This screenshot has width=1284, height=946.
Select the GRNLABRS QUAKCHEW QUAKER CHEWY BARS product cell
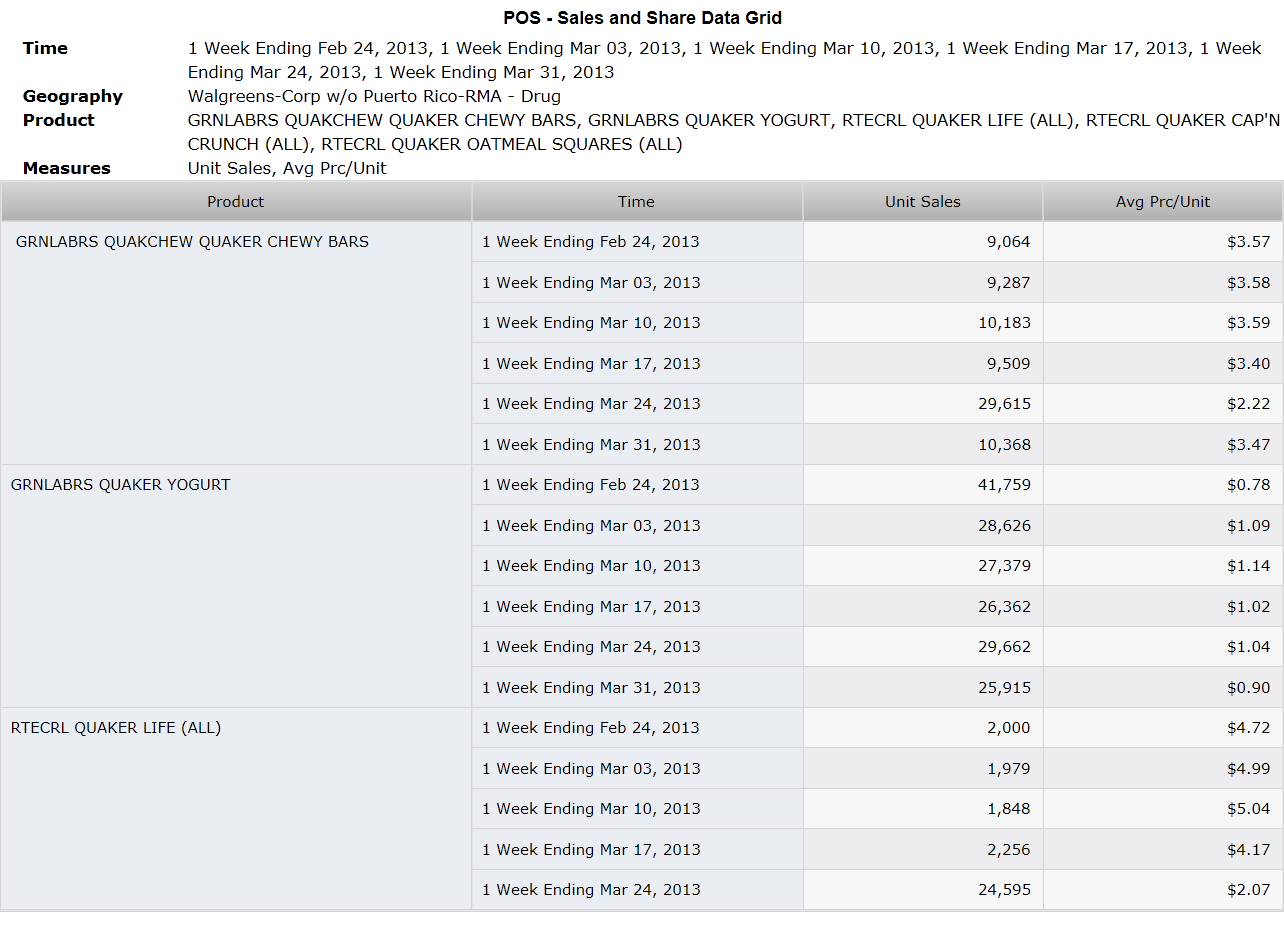point(236,343)
